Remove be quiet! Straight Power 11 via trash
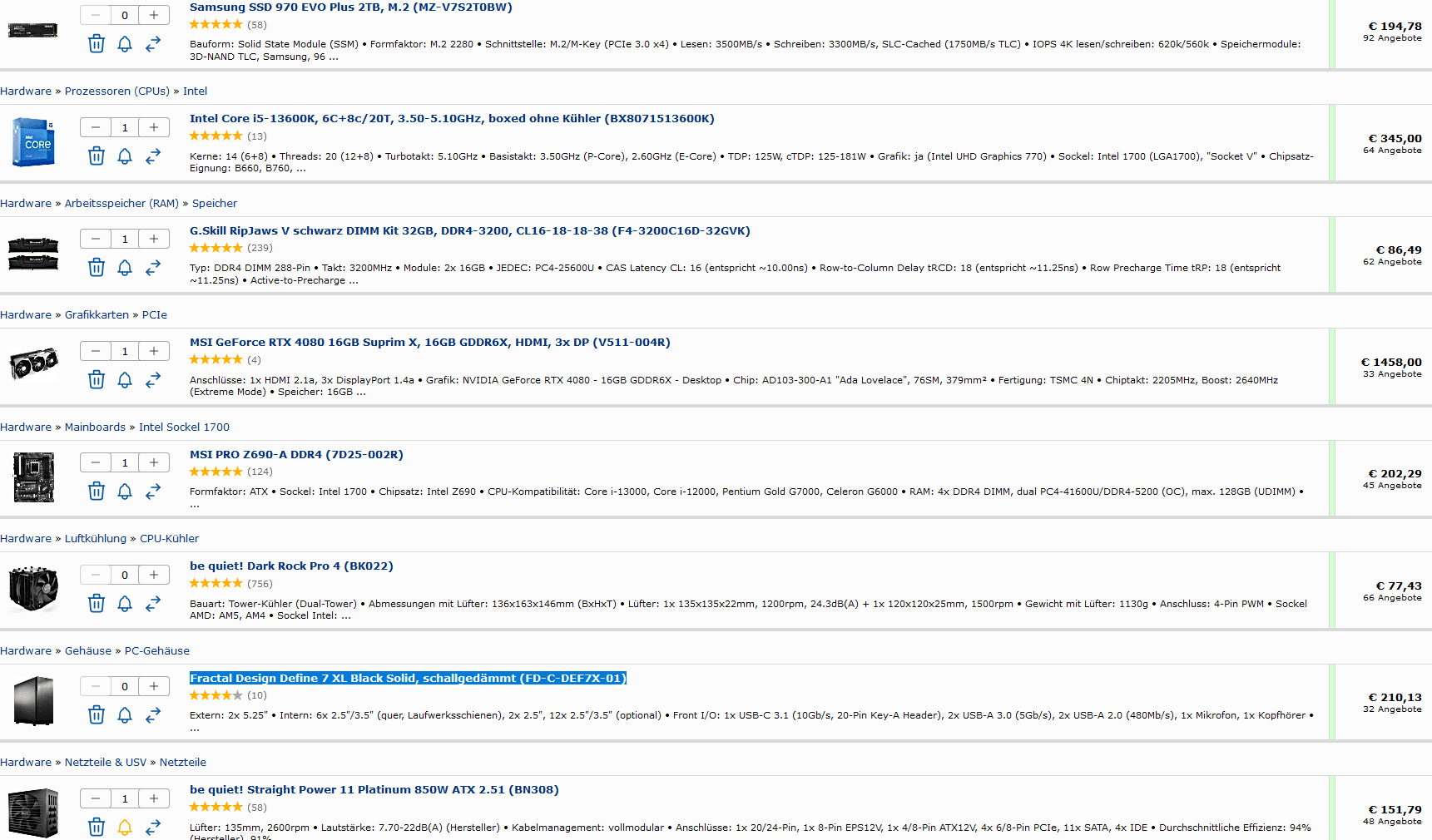This screenshot has width=1432, height=840. pyautogui.click(x=97, y=827)
